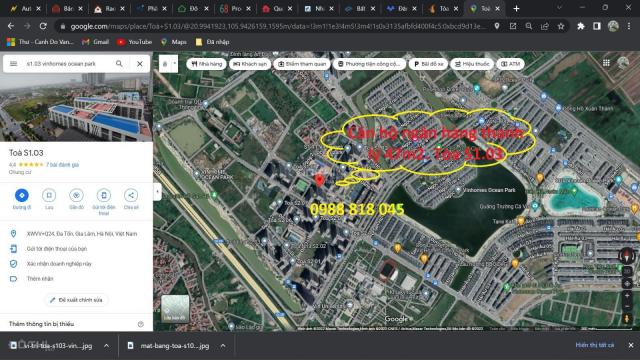The width and height of the screenshot is (640, 360).
Task: Zoom out the map with minus button
Action: [x=627, y=307]
